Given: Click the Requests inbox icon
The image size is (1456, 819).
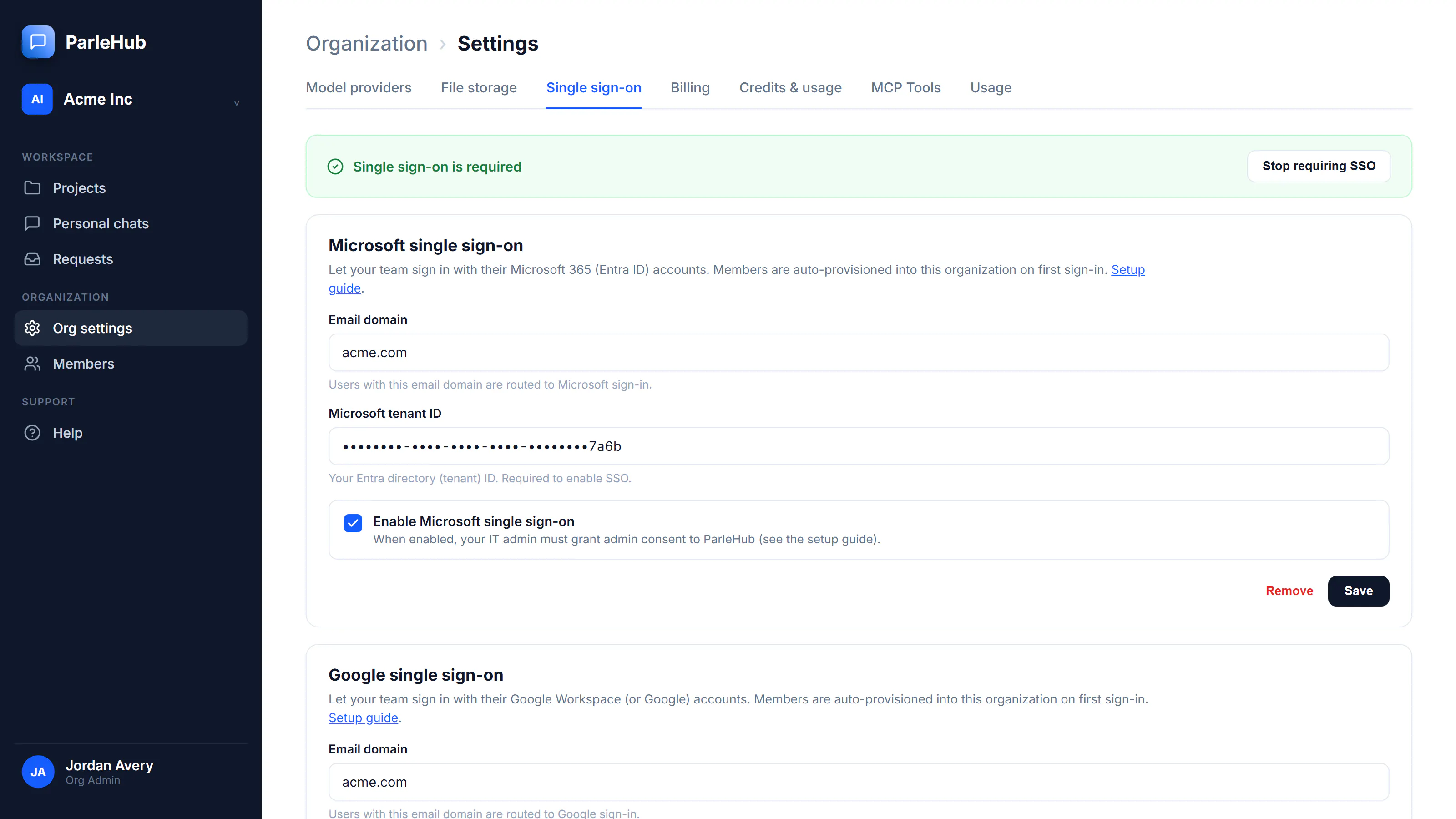Looking at the screenshot, I should [32, 259].
